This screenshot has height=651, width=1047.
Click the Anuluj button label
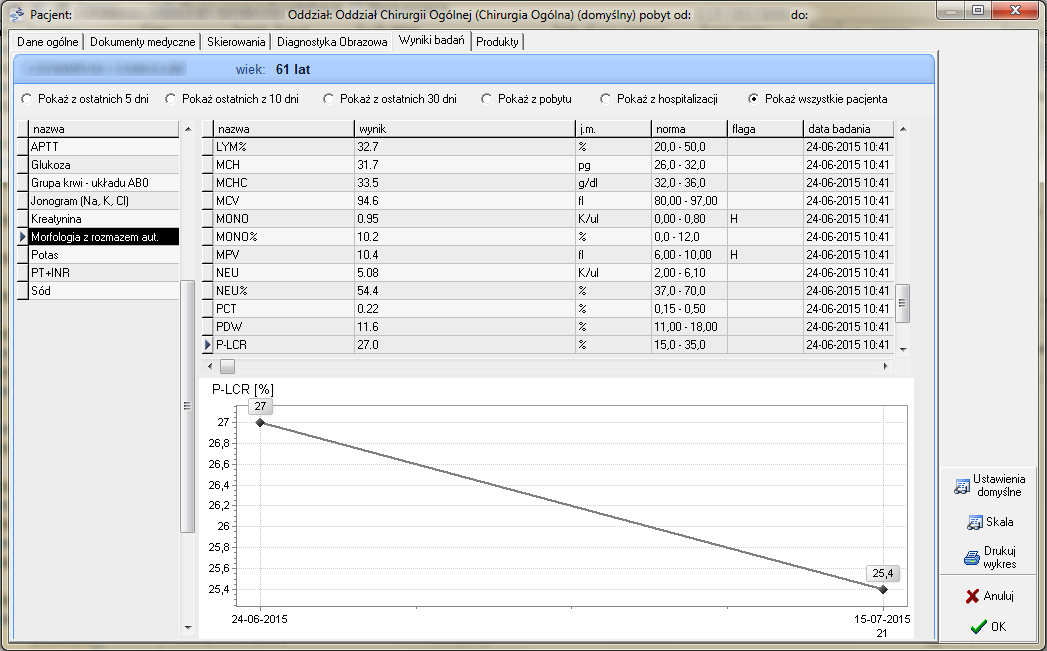click(x=999, y=596)
